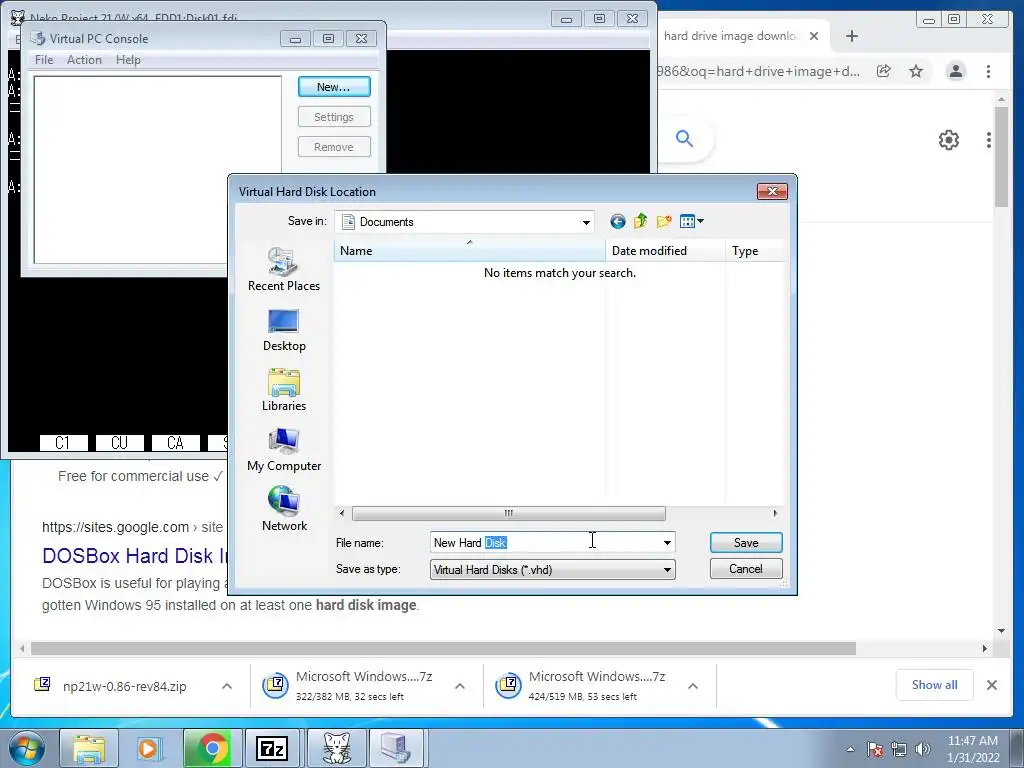Sort by the Type column header
1024x768 pixels.
[x=754, y=251]
